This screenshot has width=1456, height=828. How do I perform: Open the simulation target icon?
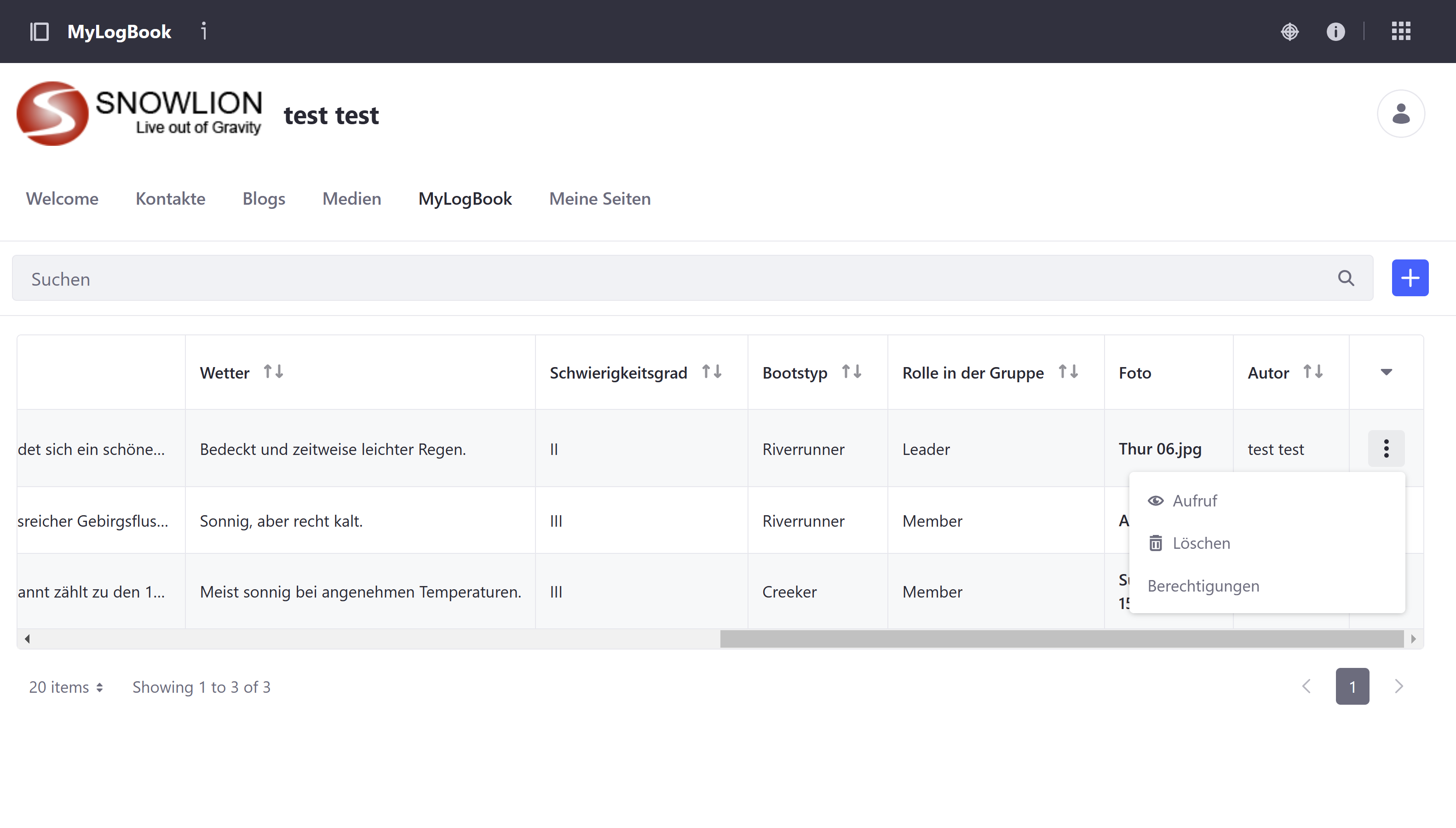(1290, 31)
